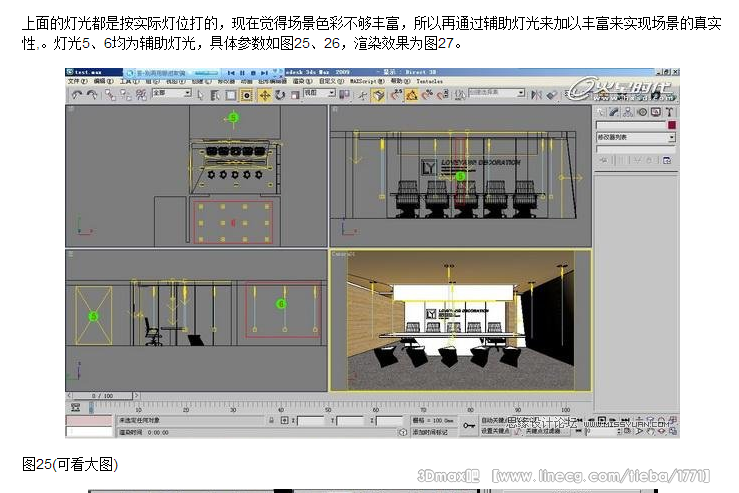Click the Camera perspective viewport
The width and height of the screenshot is (739, 493).
click(x=460, y=320)
